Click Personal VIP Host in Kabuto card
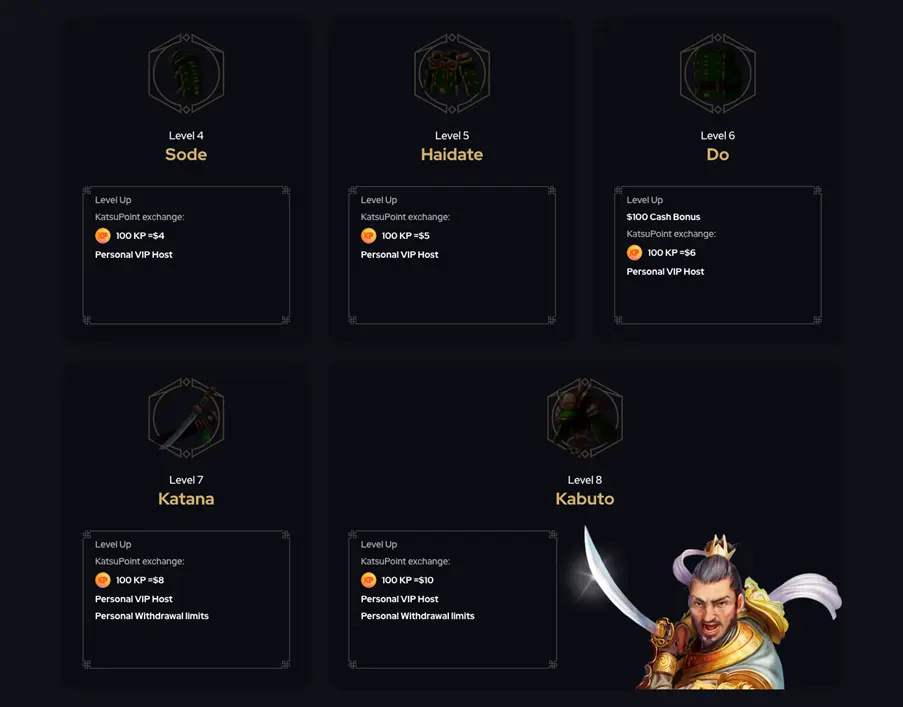The image size is (903, 707). click(x=400, y=599)
